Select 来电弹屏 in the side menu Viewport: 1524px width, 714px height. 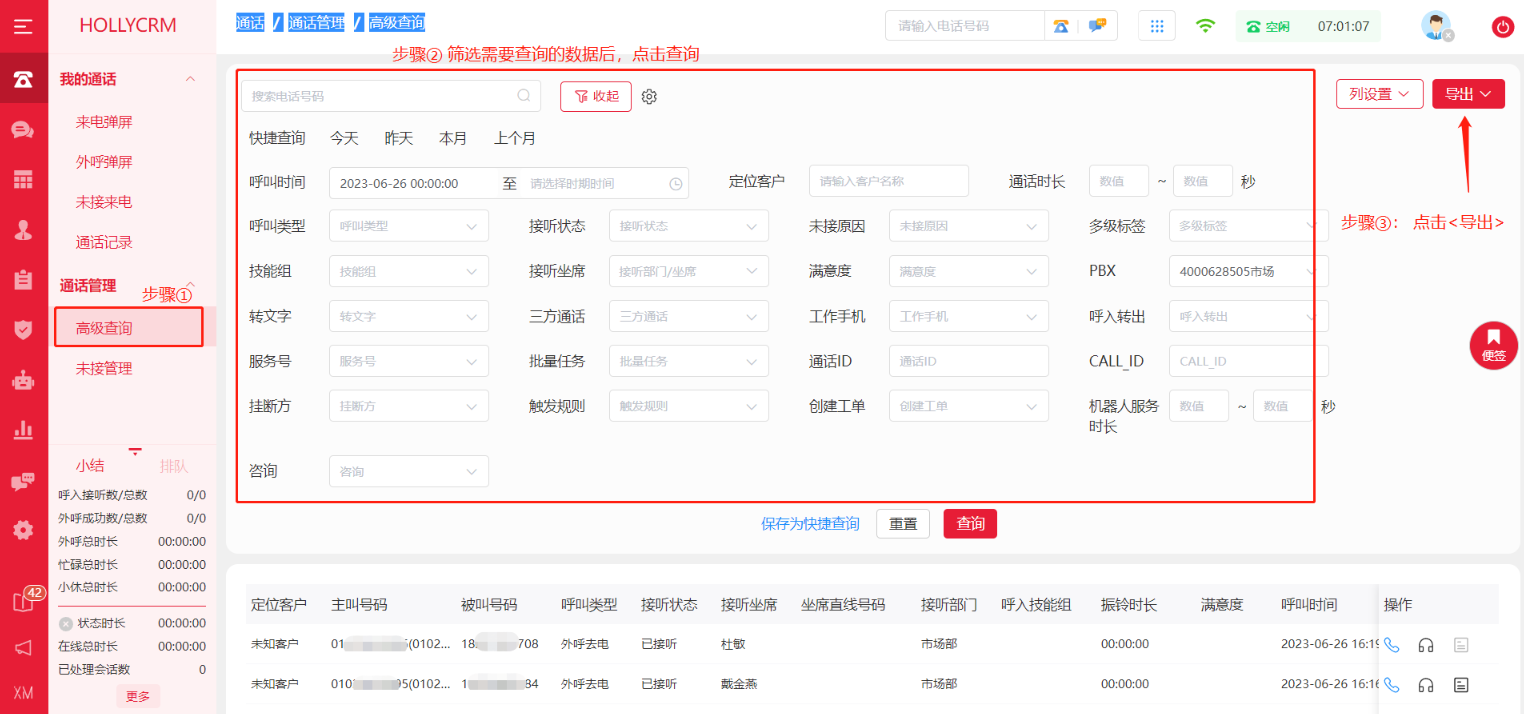click(x=104, y=122)
